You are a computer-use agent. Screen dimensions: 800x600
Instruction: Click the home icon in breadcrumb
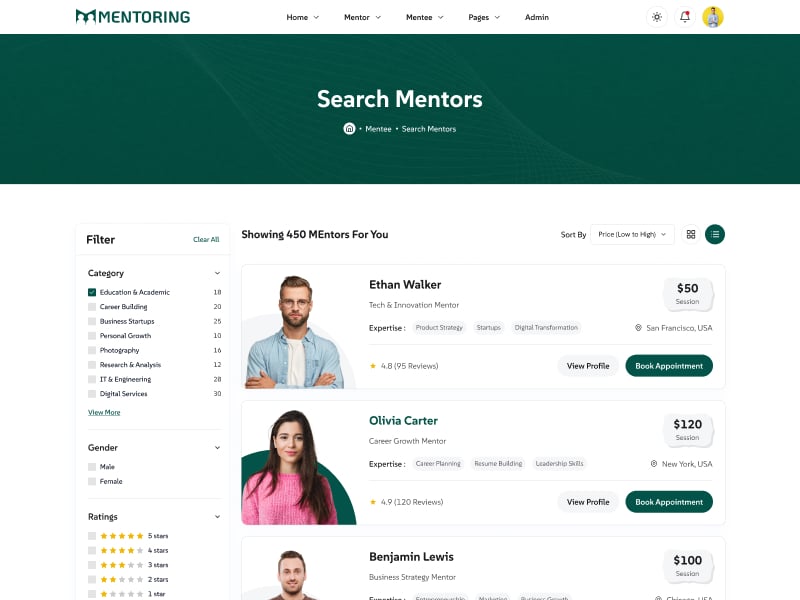[349, 129]
